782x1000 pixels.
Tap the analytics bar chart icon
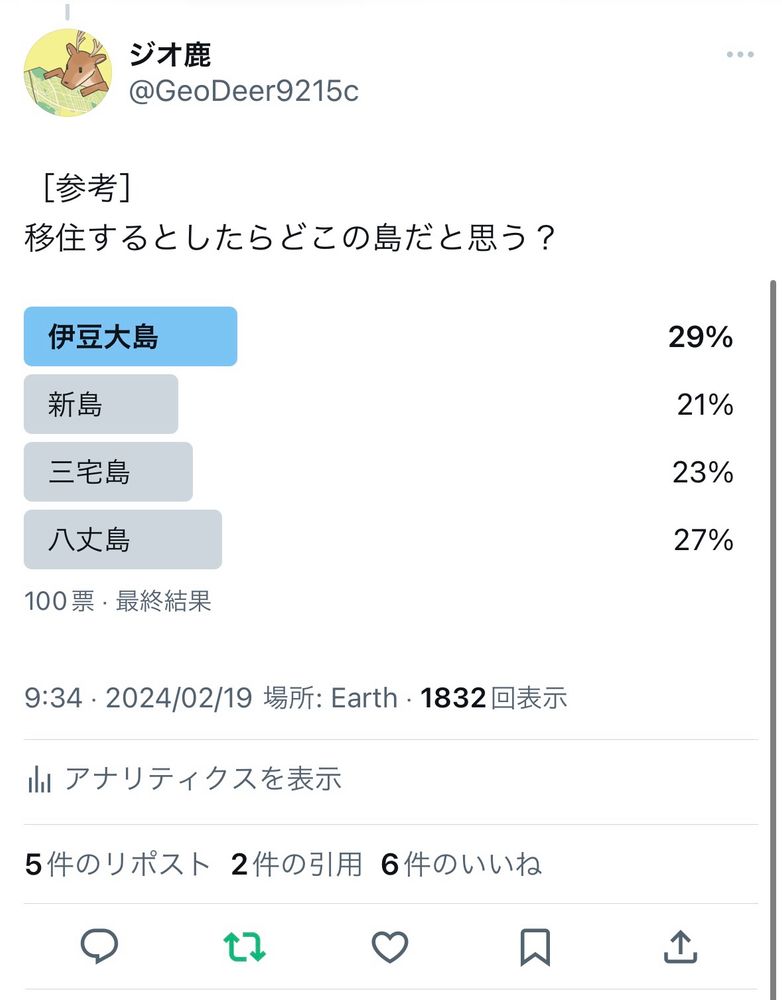40,779
